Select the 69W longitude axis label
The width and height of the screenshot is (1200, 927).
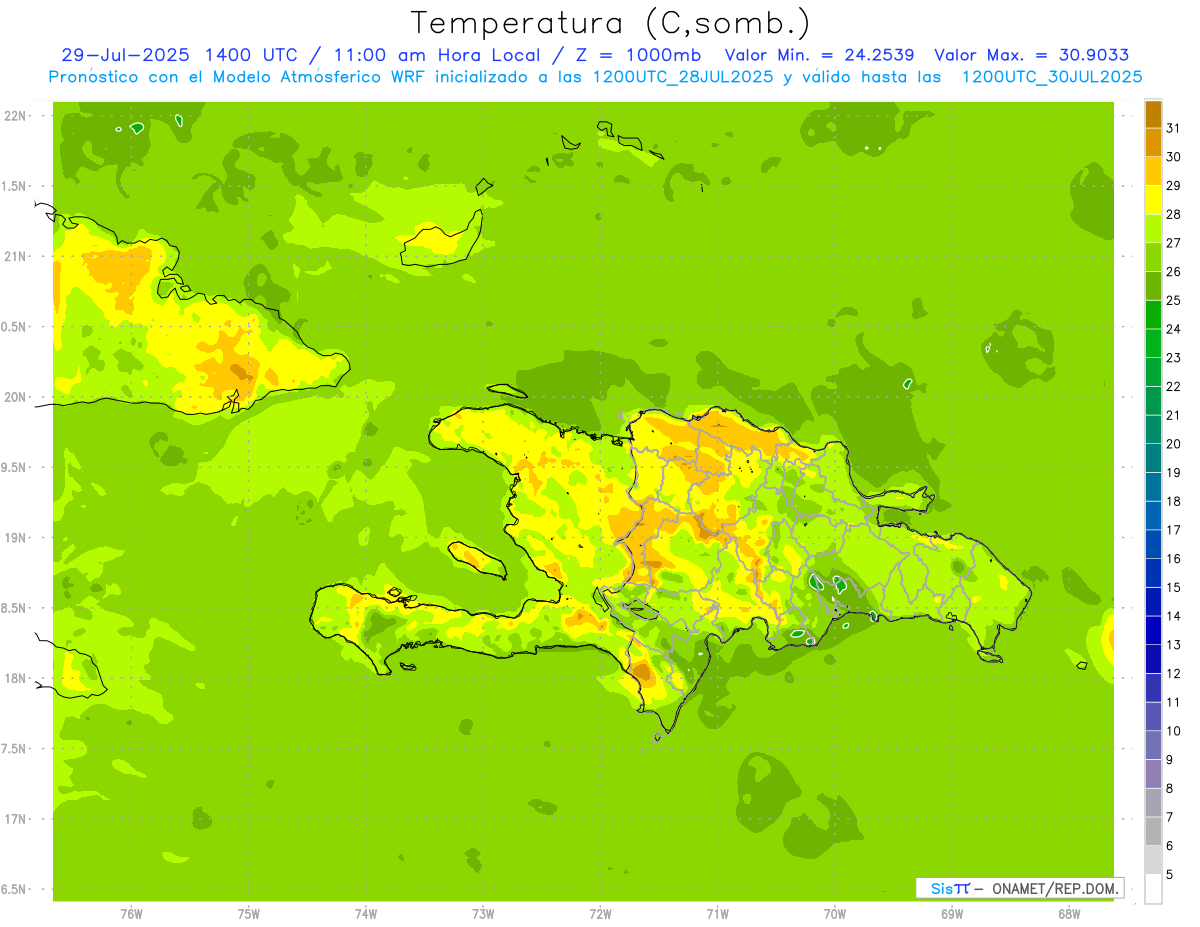pos(952,915)
